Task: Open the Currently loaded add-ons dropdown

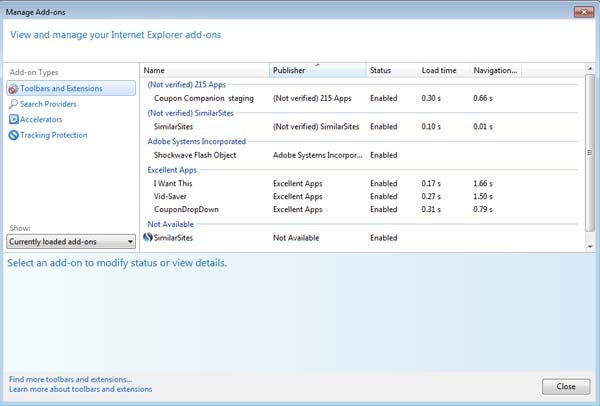Action: pos(71,242)
